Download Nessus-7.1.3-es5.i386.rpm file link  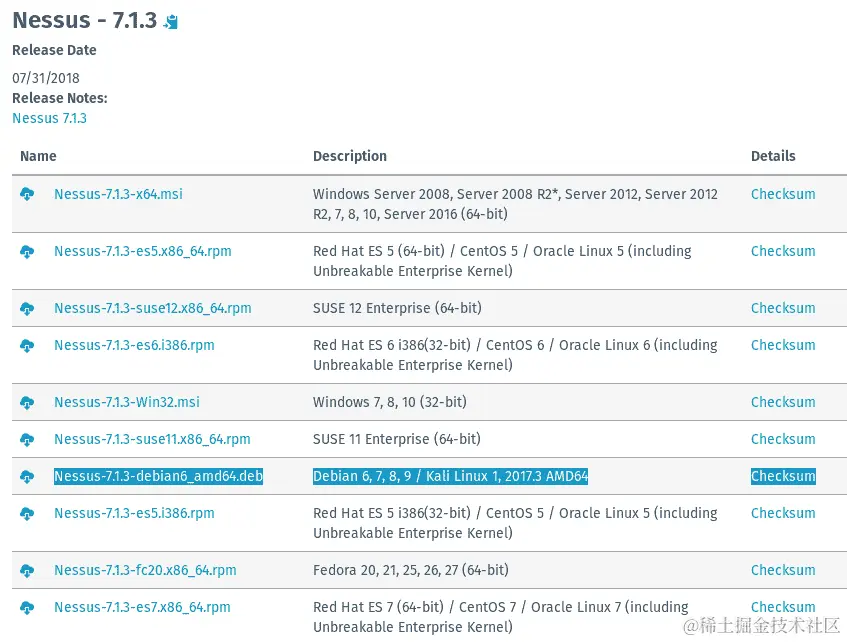pyautogui.click(x=134, y=513)
